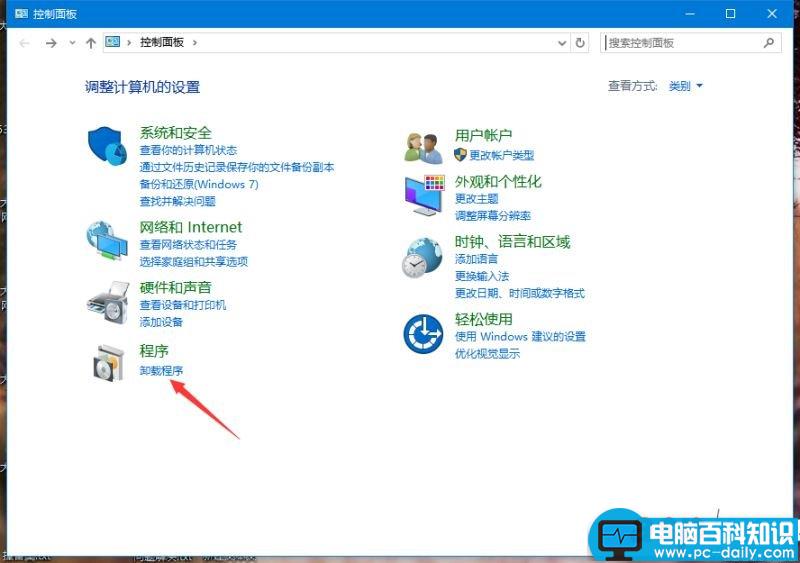The width and height of the screenshot is (800, 563).
Task: Open 更改日期、时间或数字格式 link
Action: [x=520, y=293]
